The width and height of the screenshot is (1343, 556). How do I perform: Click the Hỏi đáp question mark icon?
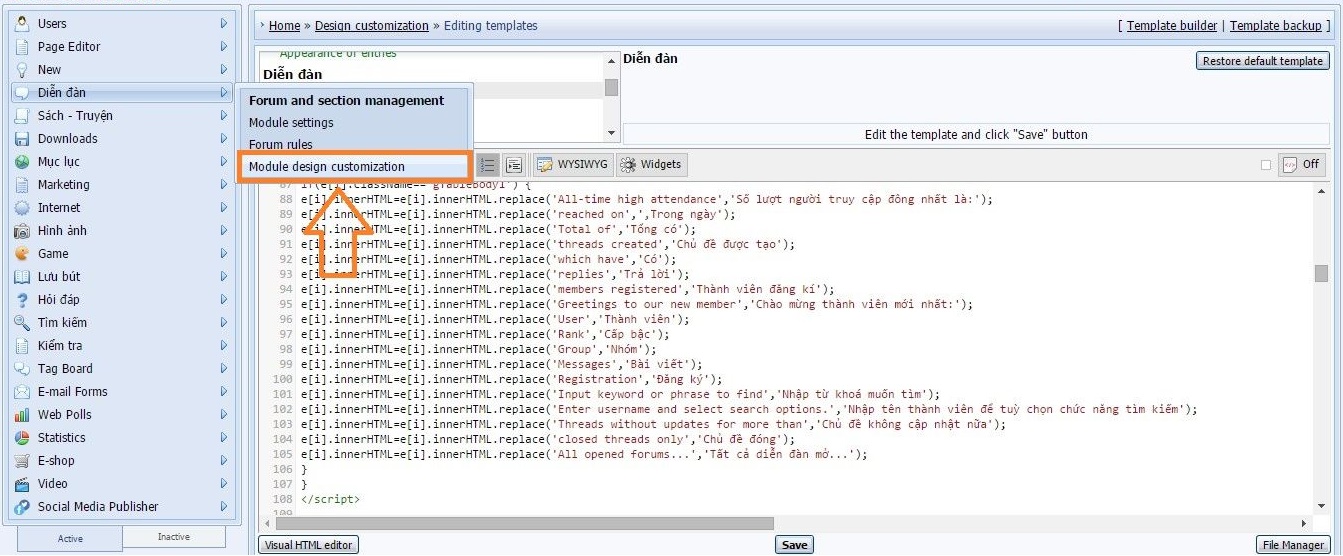22,299
